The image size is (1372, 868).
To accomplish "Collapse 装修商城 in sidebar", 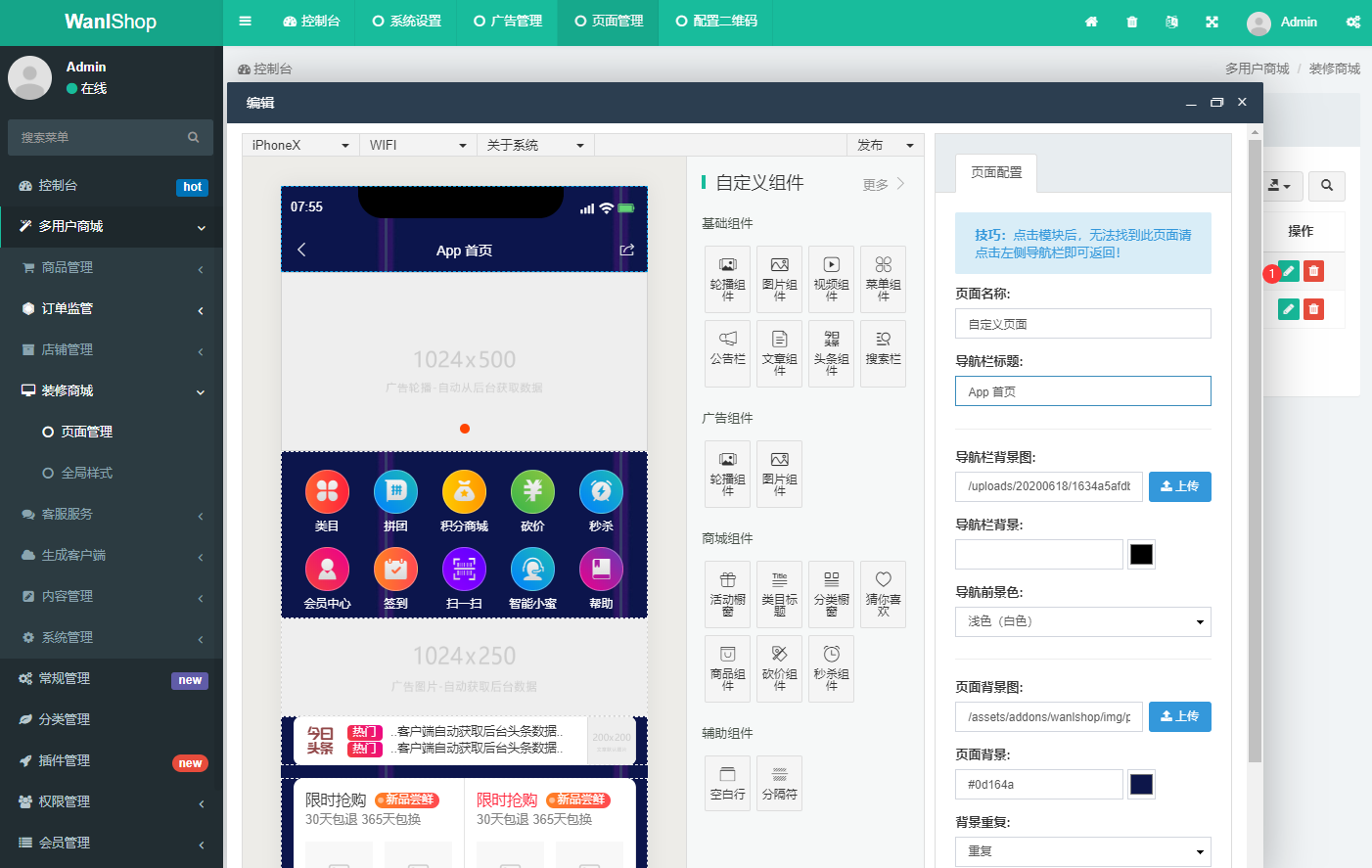I will [x=112, y=390].
